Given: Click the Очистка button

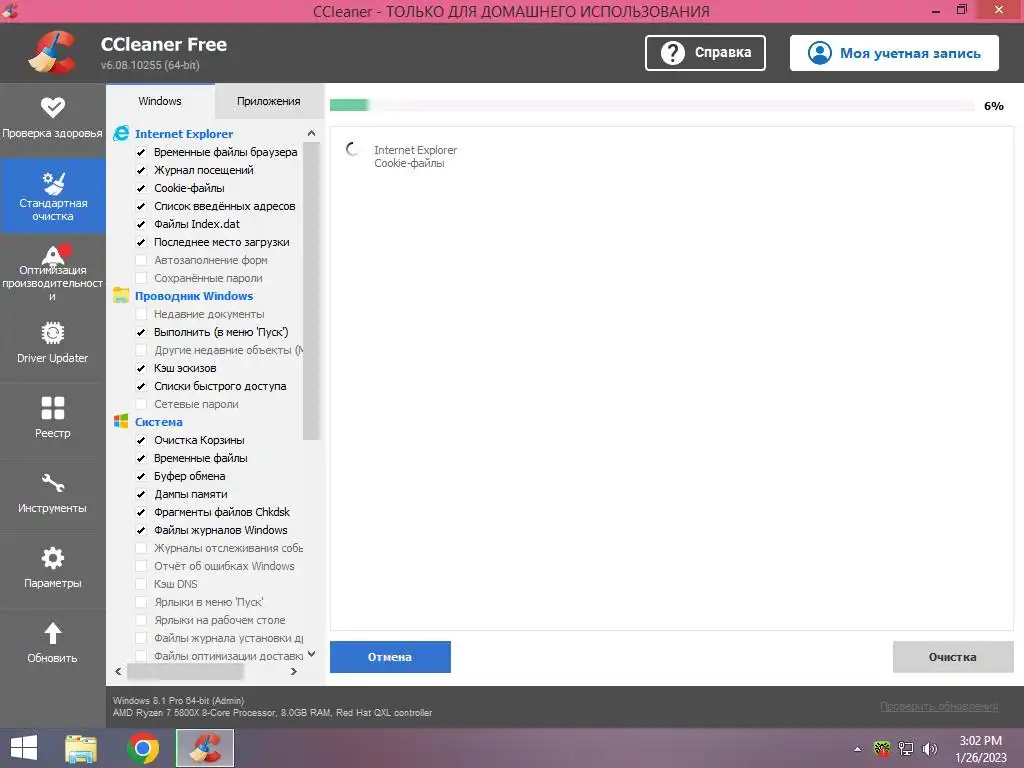Looking at the screenshot, I should 953,657.
